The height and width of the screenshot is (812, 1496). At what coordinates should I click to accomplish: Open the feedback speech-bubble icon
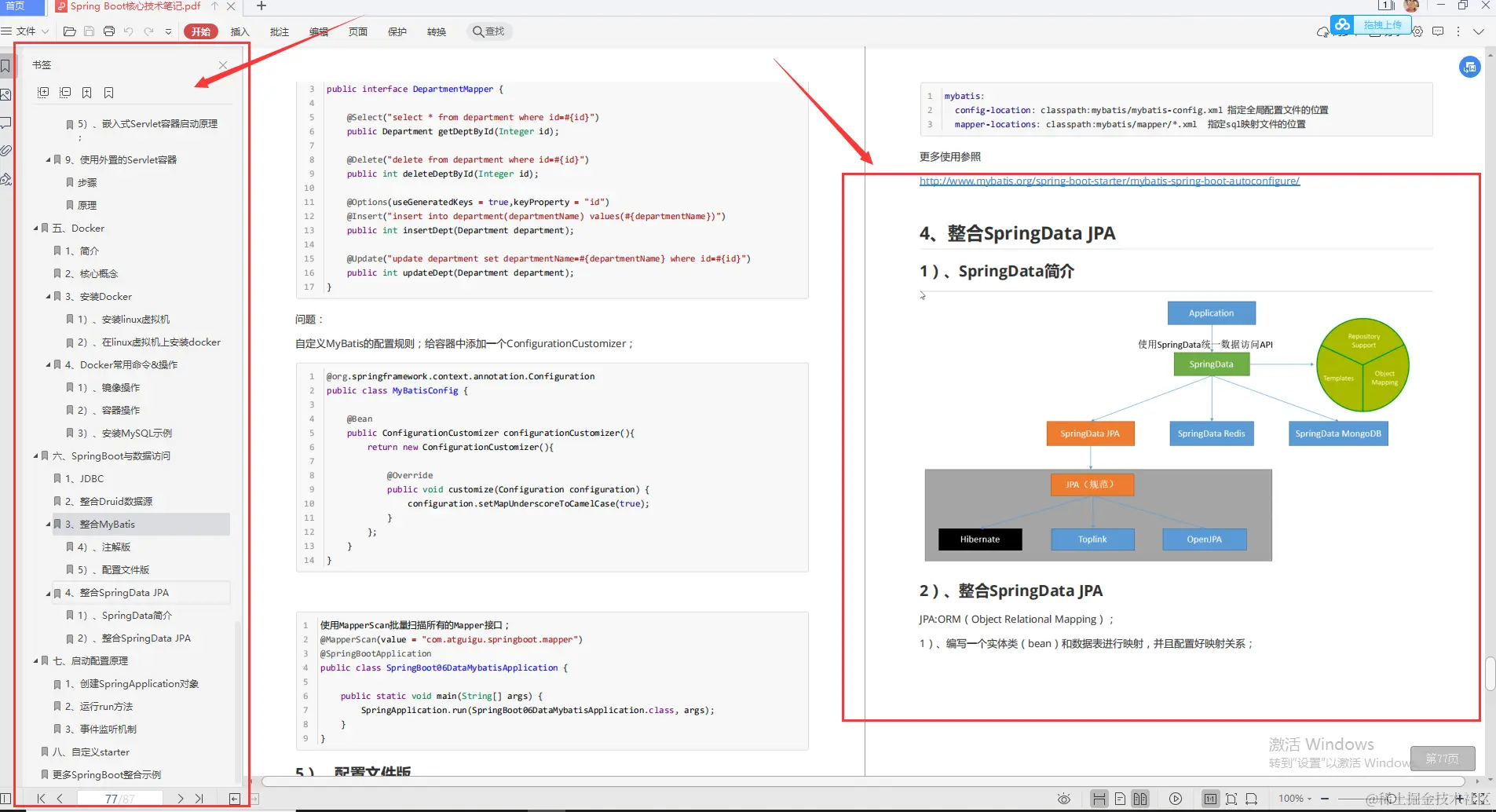[x=1438, y=31]
